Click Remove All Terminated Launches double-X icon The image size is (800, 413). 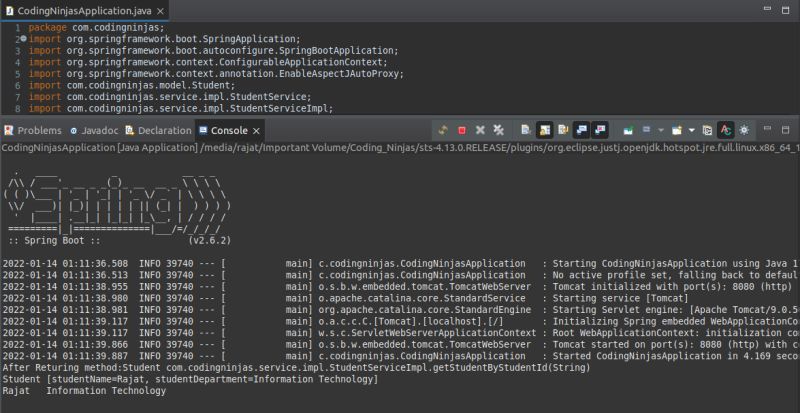click(x=498, y=130)
